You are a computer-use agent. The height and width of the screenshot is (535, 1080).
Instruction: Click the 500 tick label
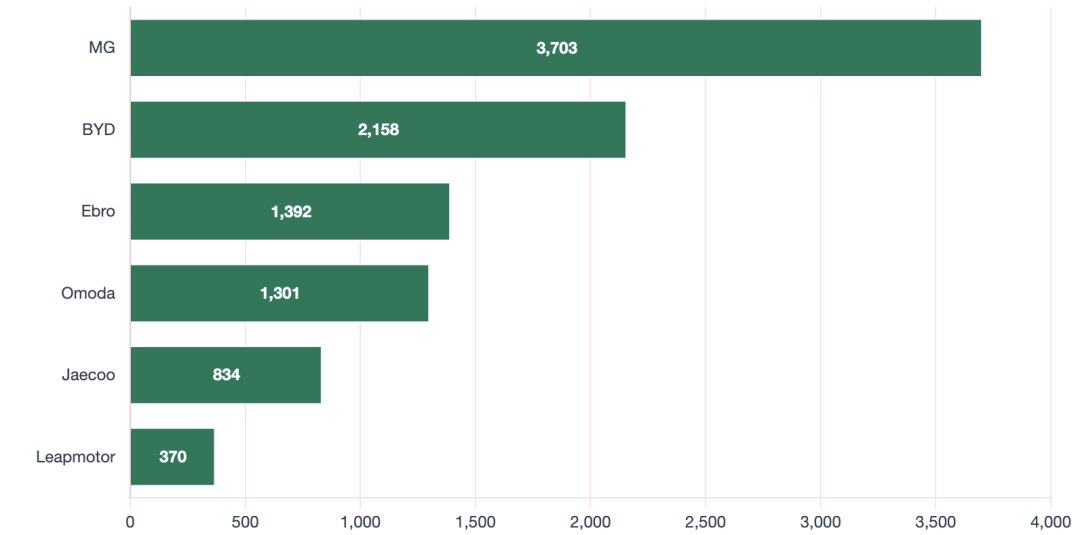pos(245,521)
